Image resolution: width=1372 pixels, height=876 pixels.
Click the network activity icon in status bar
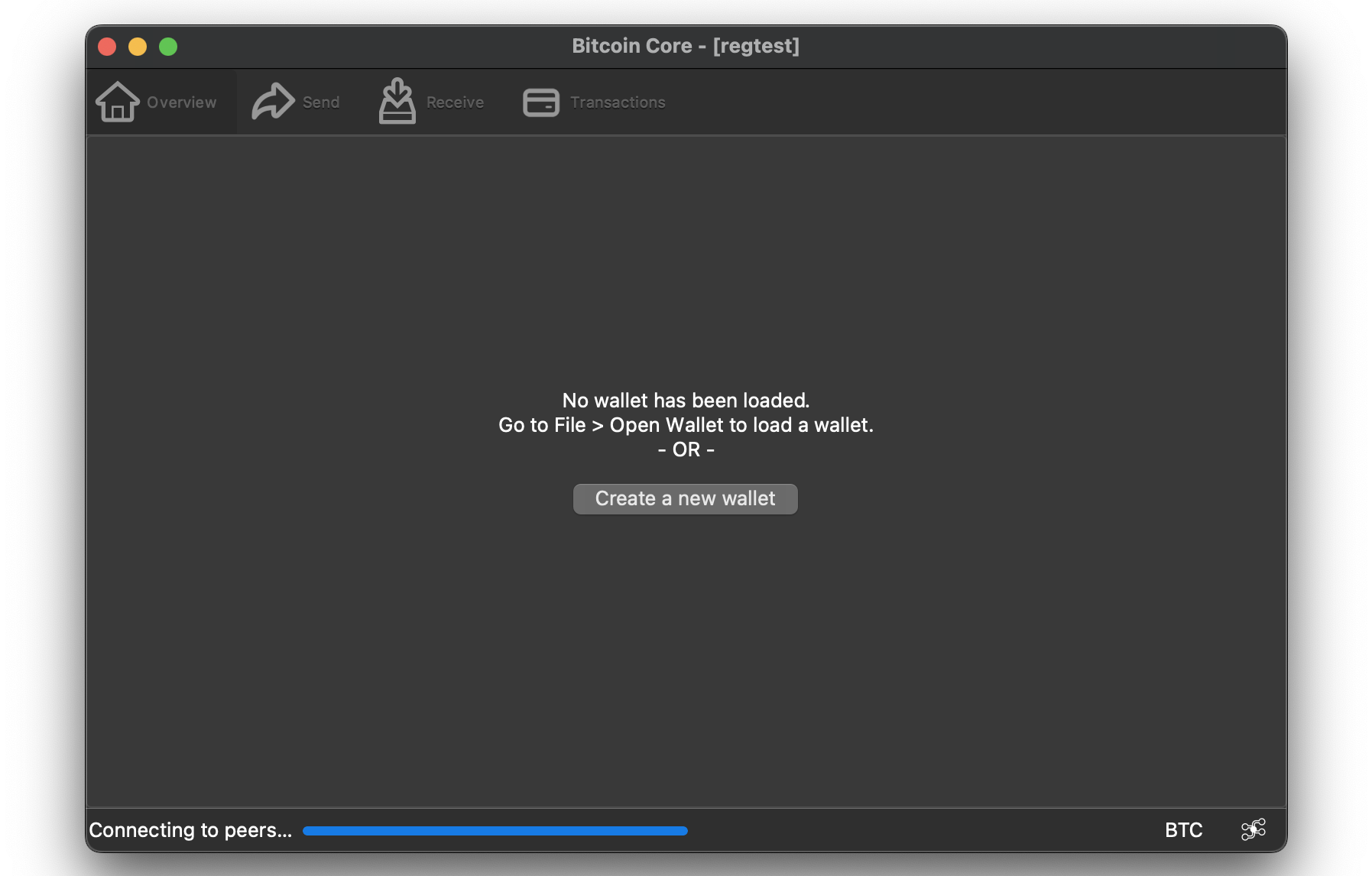(x=1254, y=829)
